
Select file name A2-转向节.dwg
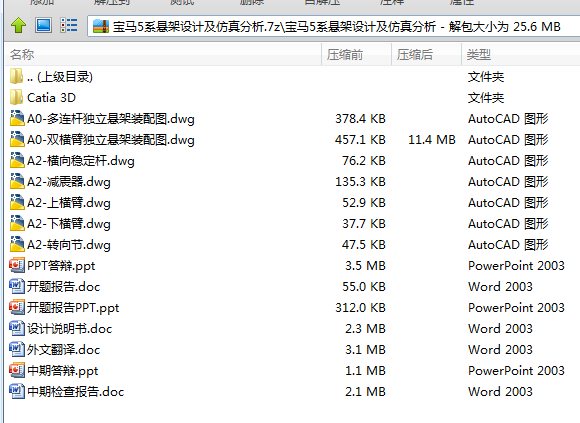click(x=69, y=245)
